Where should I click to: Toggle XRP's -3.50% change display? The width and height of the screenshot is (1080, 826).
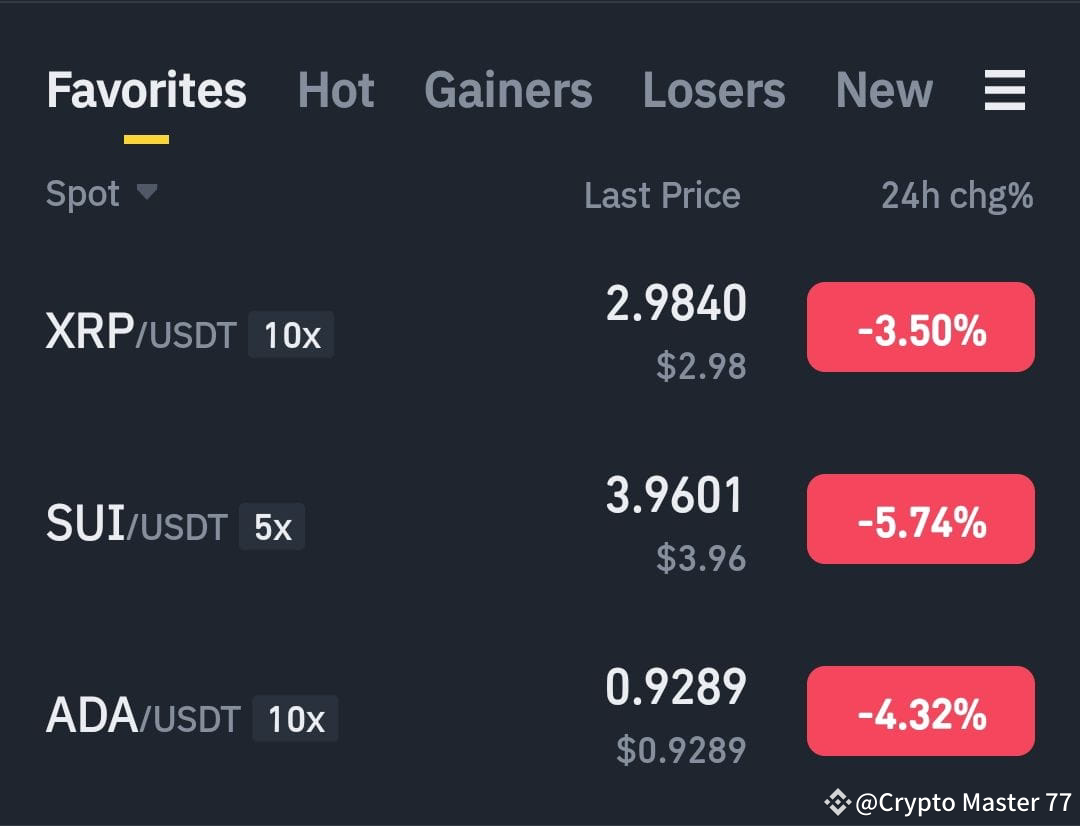(920, 327)
